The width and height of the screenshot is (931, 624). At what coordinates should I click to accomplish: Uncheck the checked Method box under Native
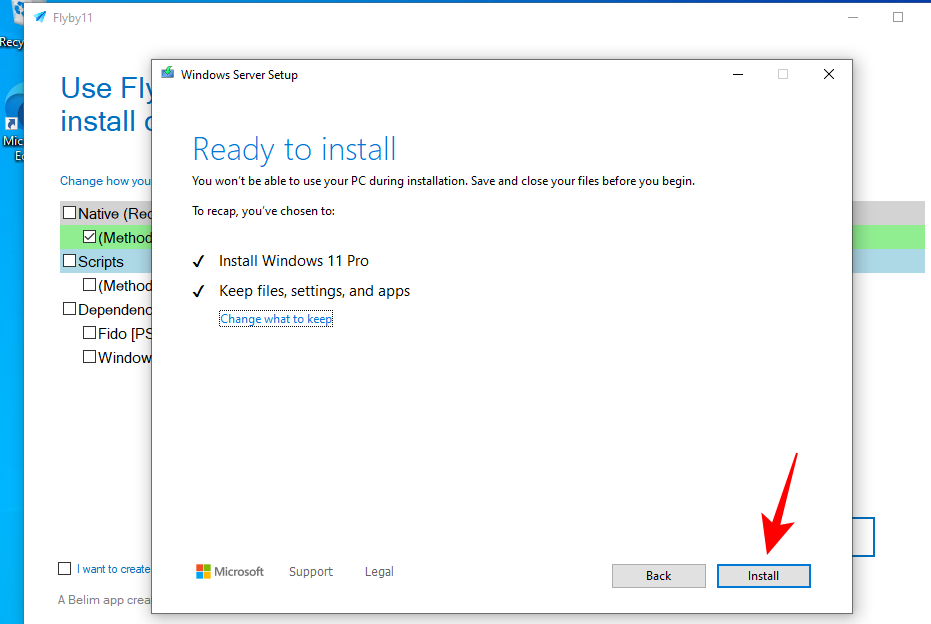tap(89, 237)
